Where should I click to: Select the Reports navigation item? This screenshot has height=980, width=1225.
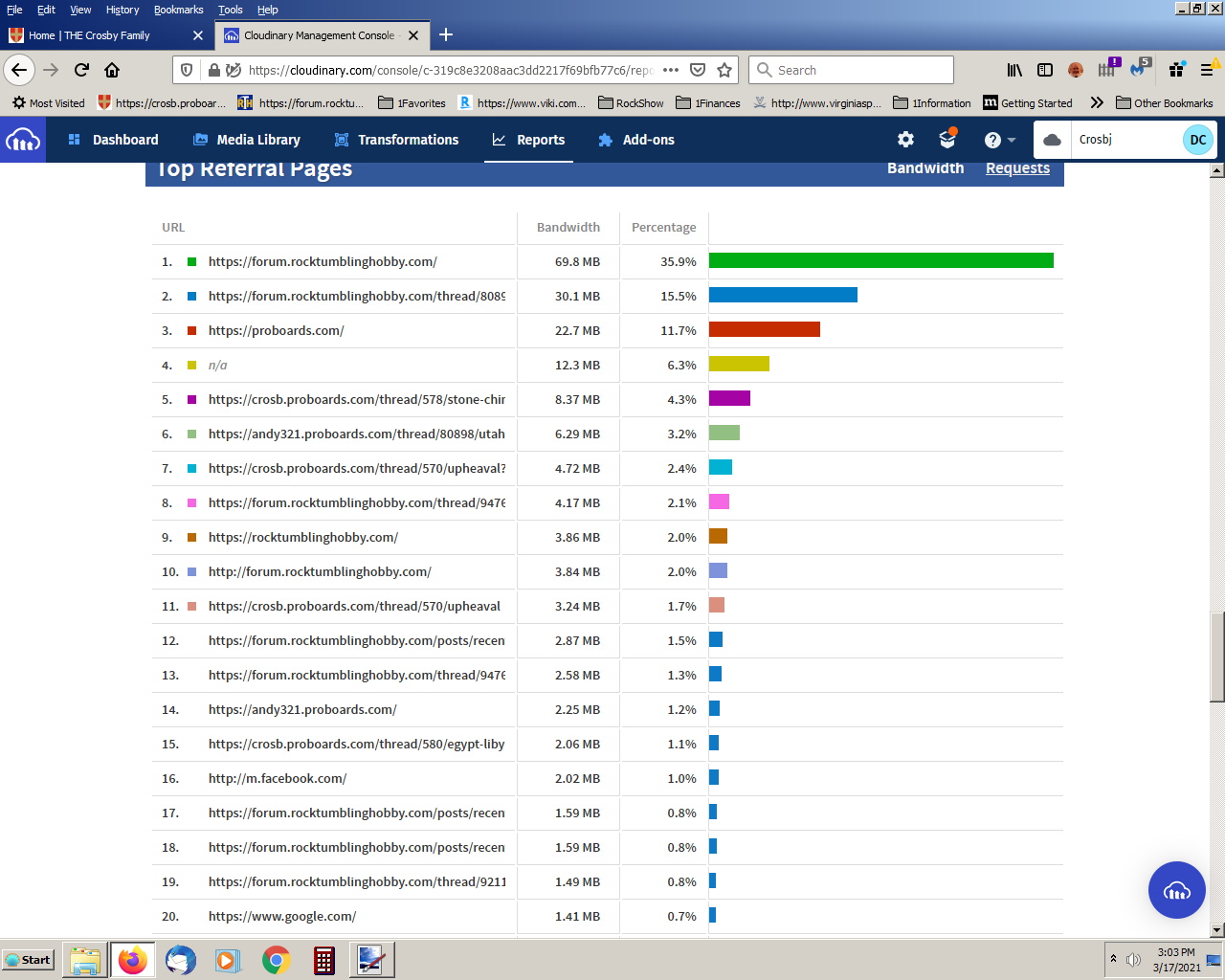(528, 140)
